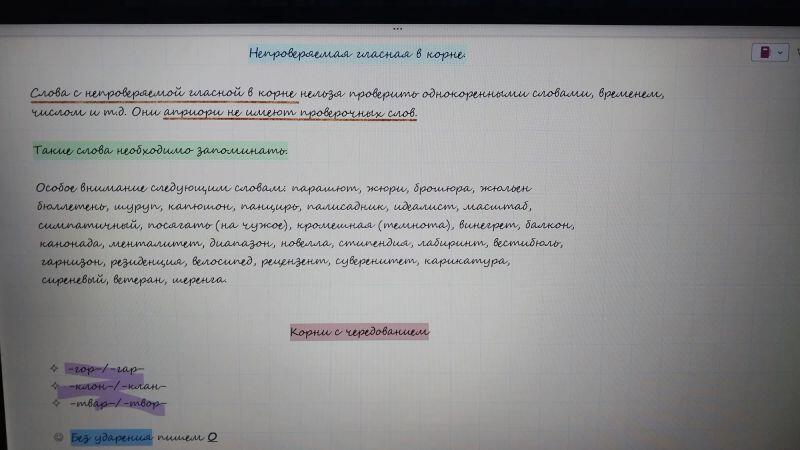Click the underlined letter "О" after "пишем"
This screenshot has width=800, height=450.
(x=213, y=437)
